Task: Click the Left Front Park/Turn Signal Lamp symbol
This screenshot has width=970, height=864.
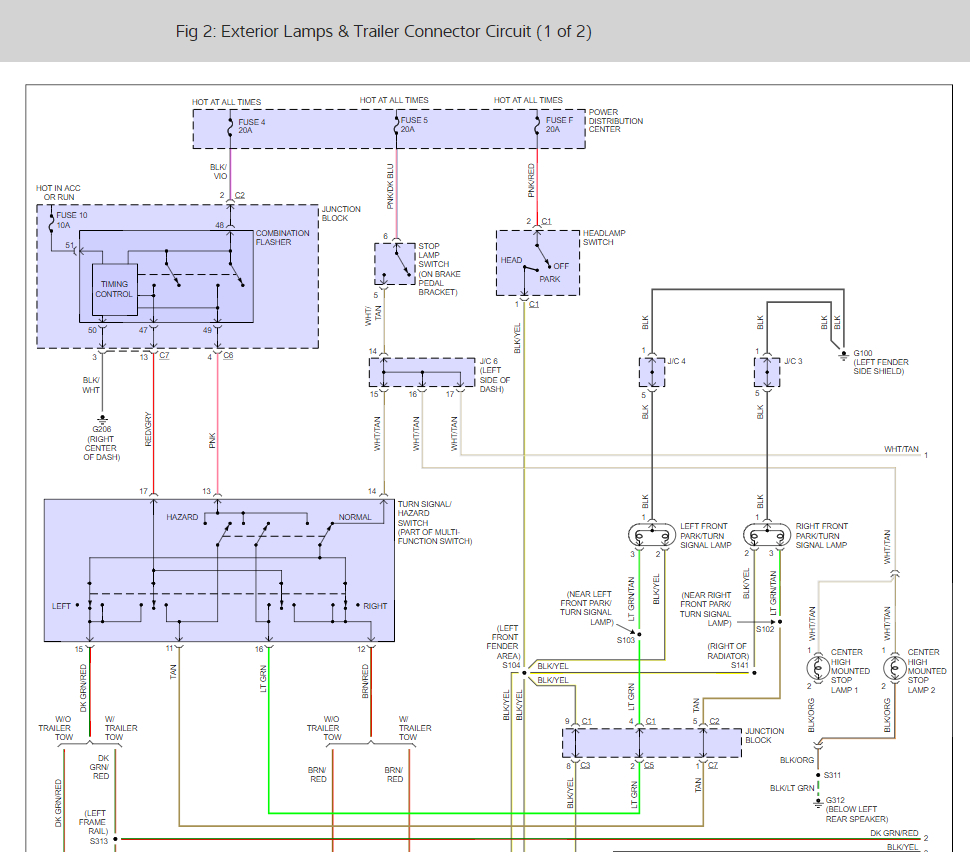Action: coord(651,534)
